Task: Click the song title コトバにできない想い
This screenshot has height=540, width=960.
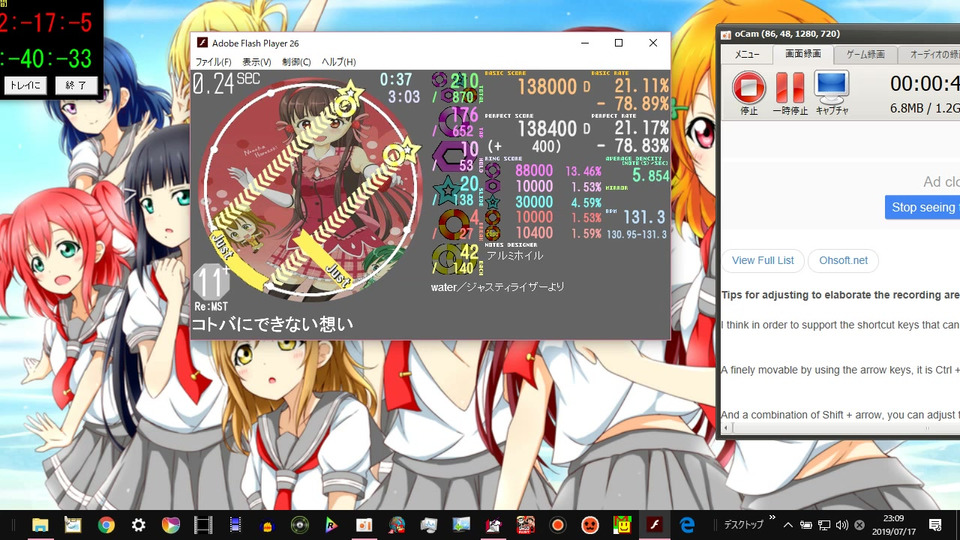Action: (272, 324)
